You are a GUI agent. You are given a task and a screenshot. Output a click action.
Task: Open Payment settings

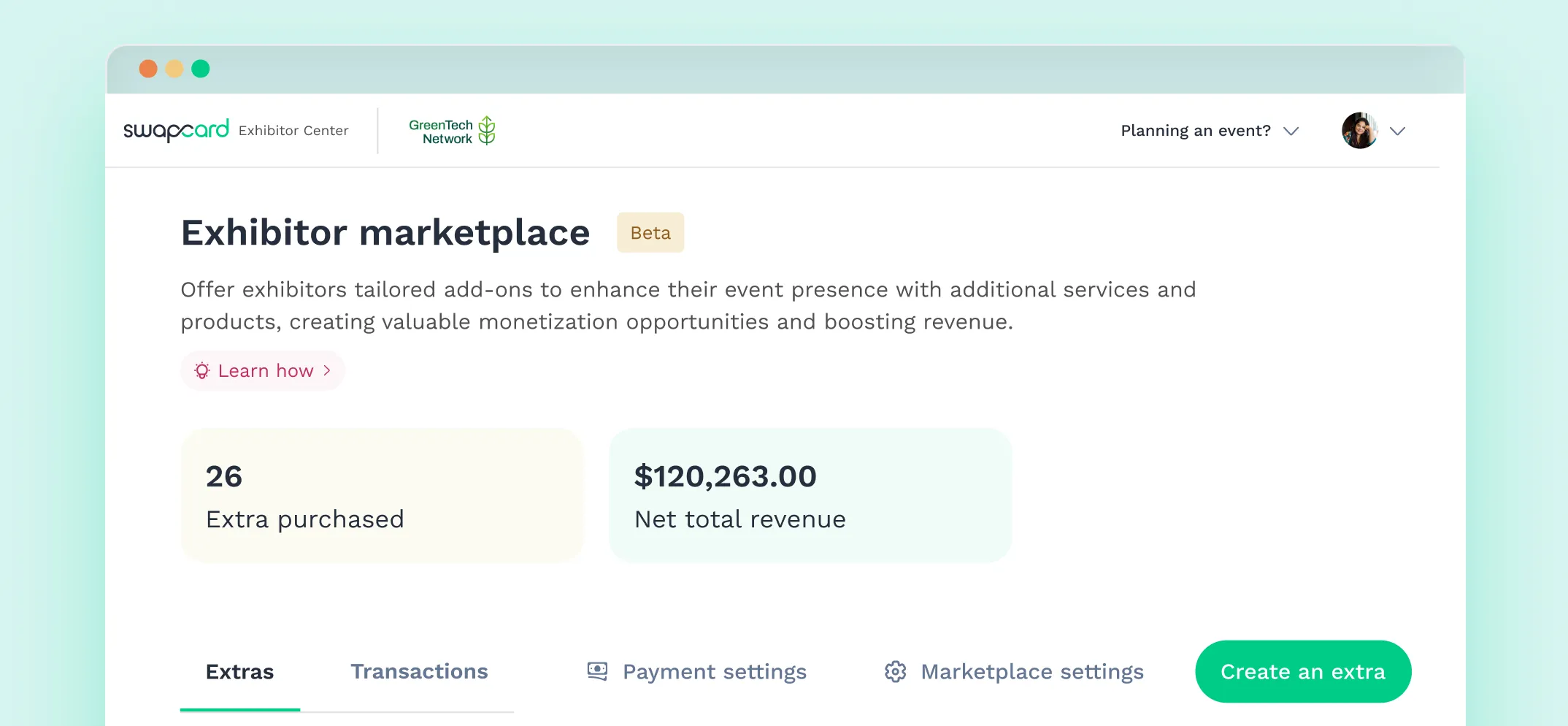click(x=714, y=671)
